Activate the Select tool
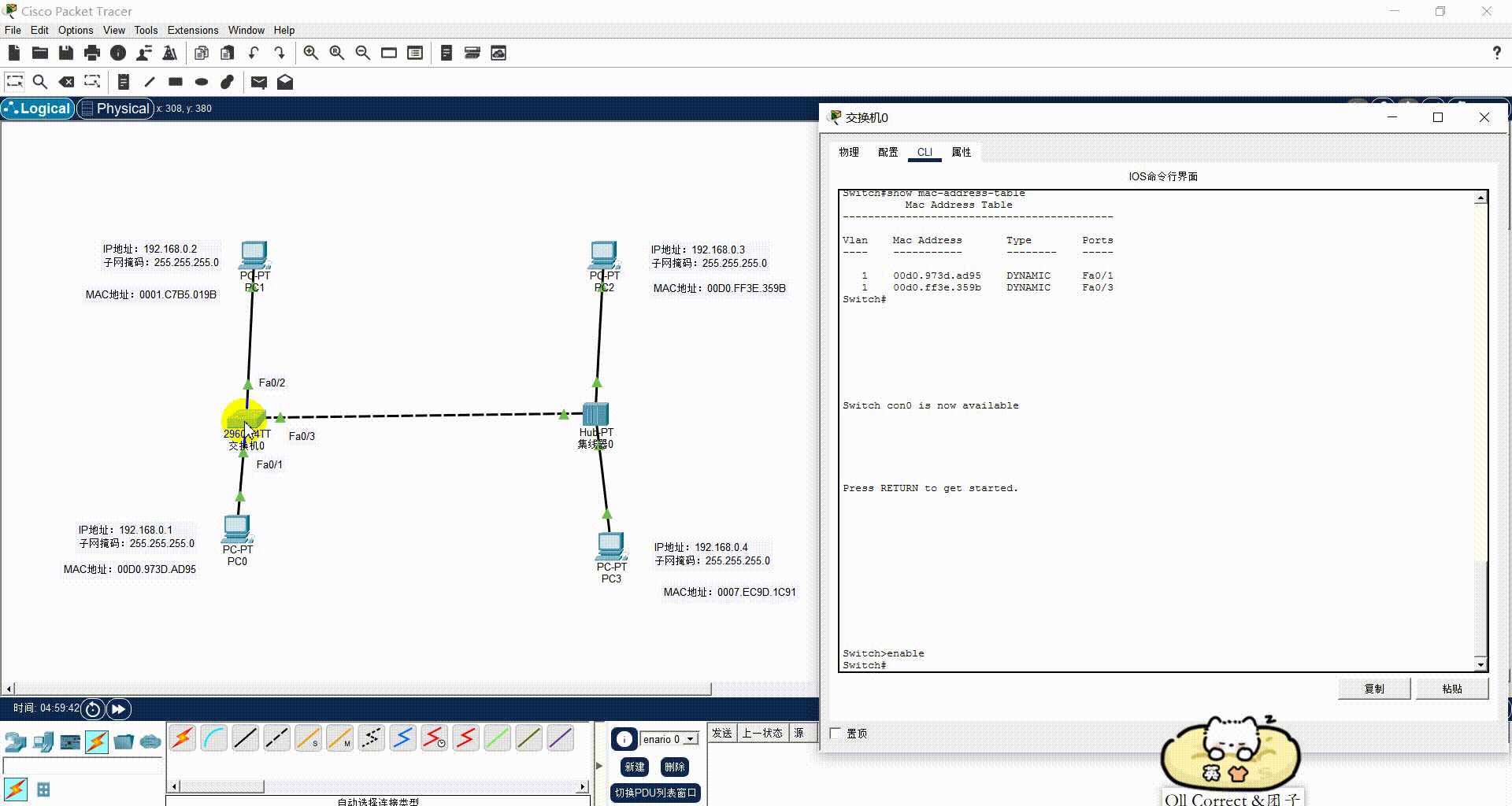 (14, 81)
